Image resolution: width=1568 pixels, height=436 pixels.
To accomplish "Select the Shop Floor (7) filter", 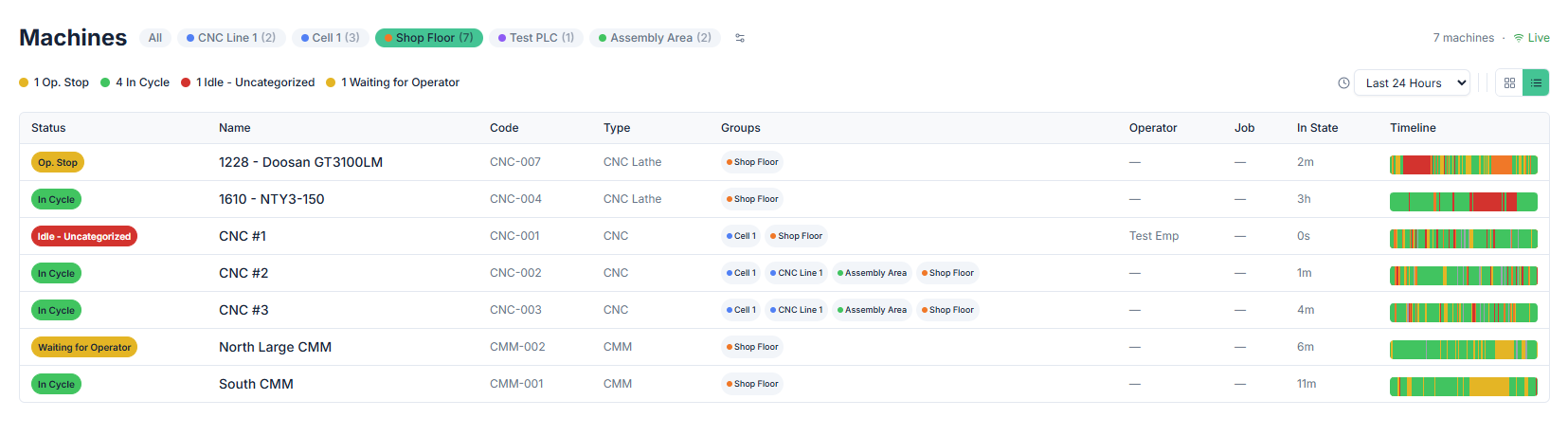I will [429, 38].
